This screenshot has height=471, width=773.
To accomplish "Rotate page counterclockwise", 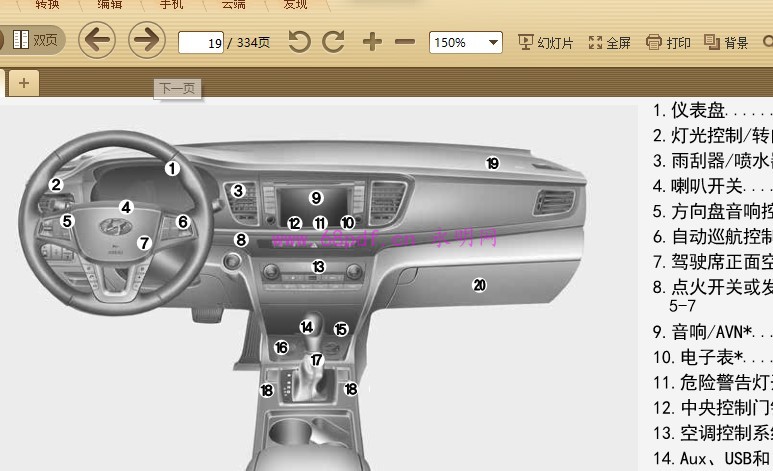I will pyautogui.click(x=299, y=42).
